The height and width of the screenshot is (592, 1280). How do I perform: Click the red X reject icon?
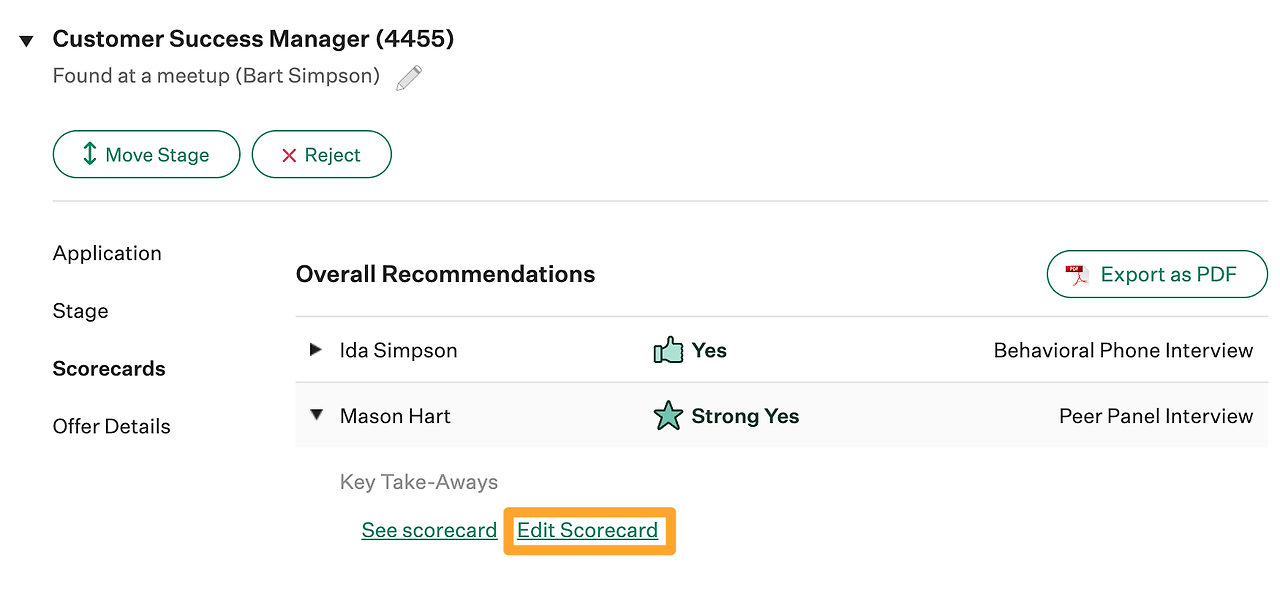click(289, 155)
